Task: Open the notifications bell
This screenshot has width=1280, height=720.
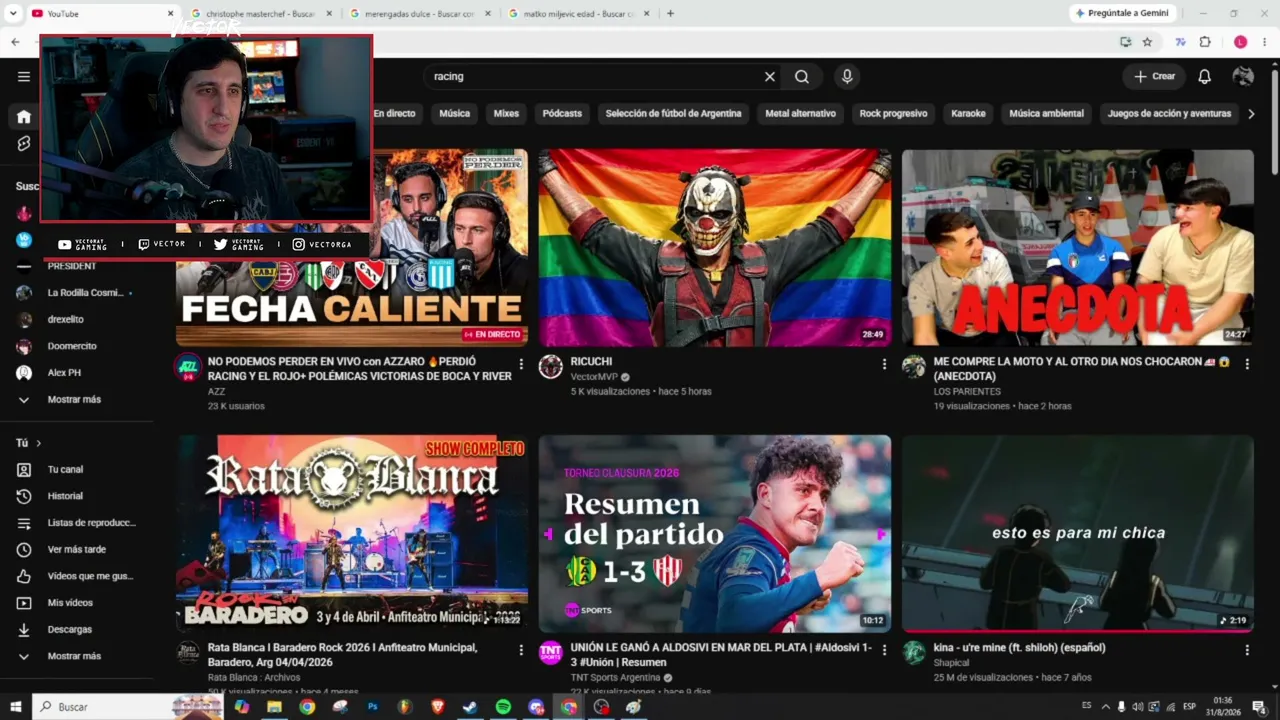Action: [1205, 76]
